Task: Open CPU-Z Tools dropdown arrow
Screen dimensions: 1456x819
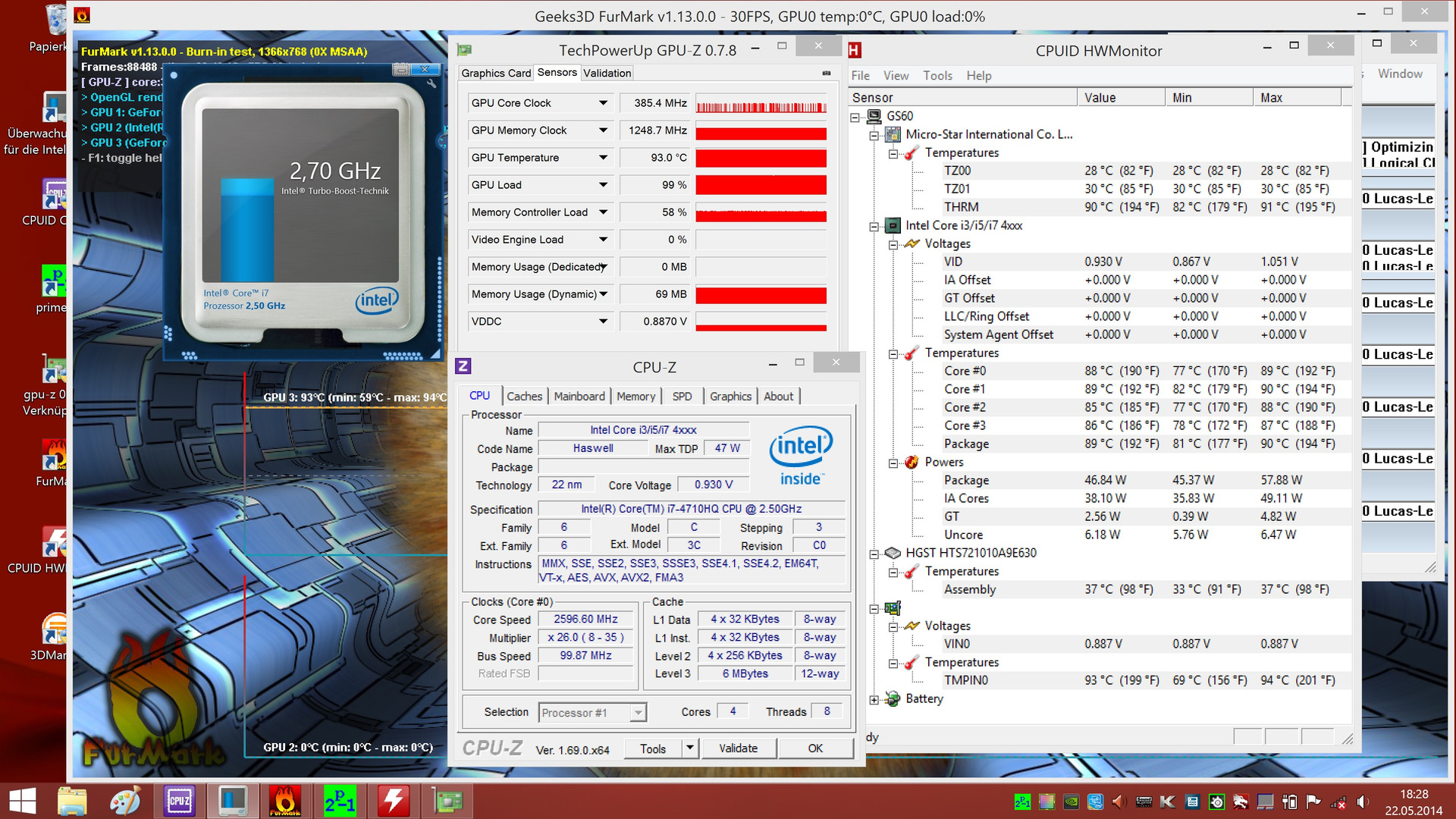Action: point(689,748)
